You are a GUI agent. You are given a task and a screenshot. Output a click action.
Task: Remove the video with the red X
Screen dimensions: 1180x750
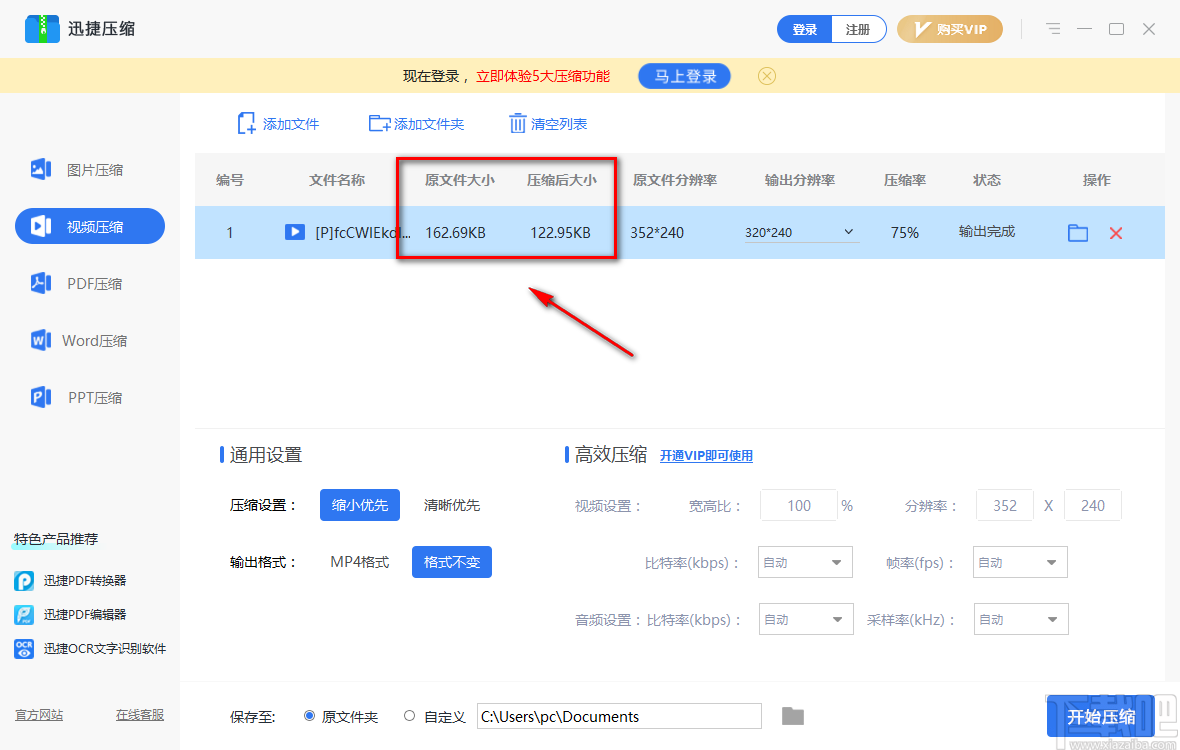1115,232
